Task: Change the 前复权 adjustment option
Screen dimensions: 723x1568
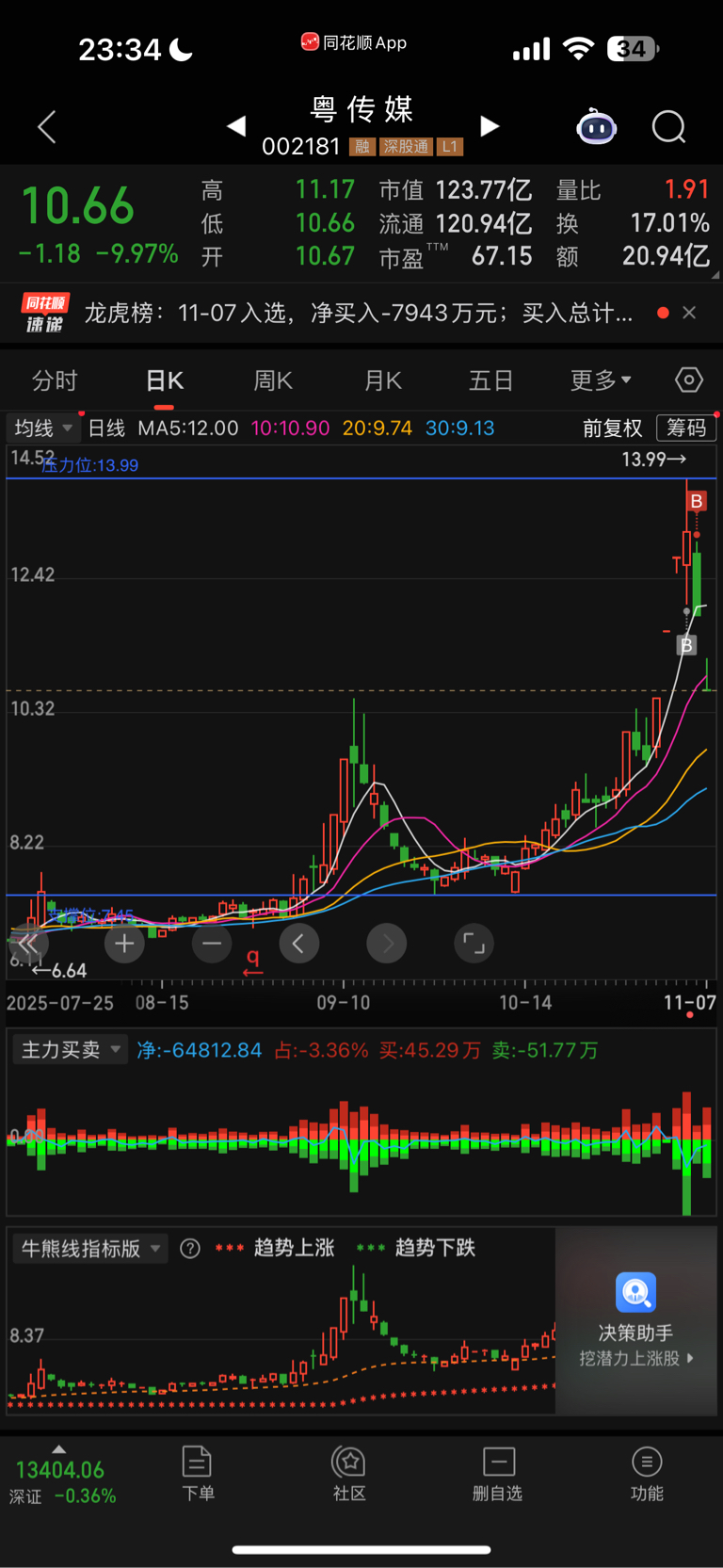Action: point(612,428)
